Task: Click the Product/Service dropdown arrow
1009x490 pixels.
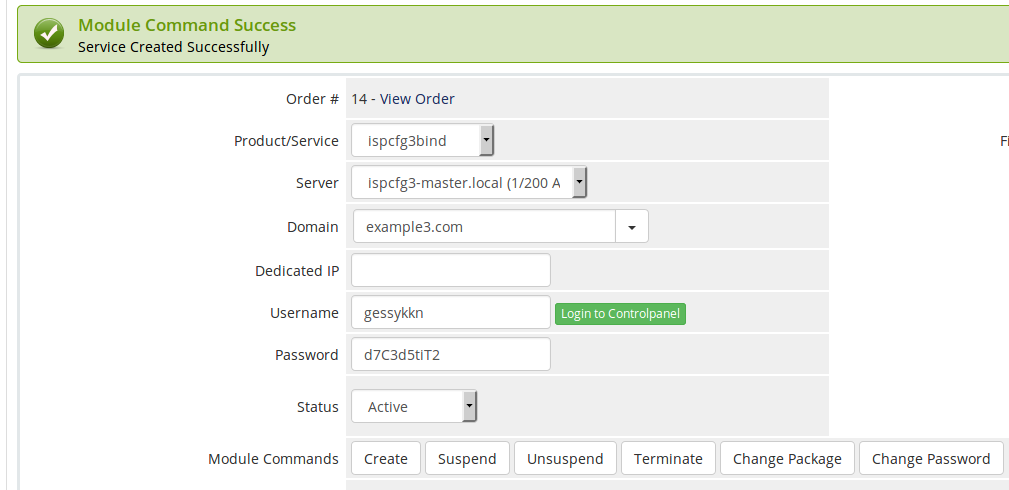Action: coord(486,140)
